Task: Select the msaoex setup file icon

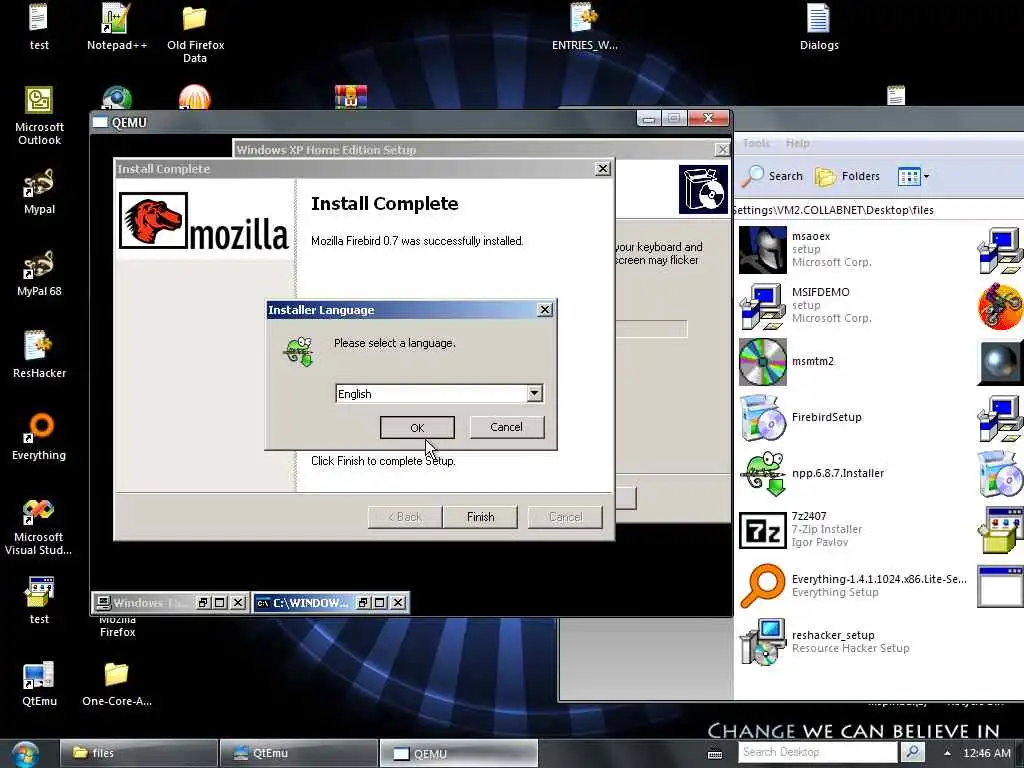Action: pyautogui.click(x=762, y=249)
